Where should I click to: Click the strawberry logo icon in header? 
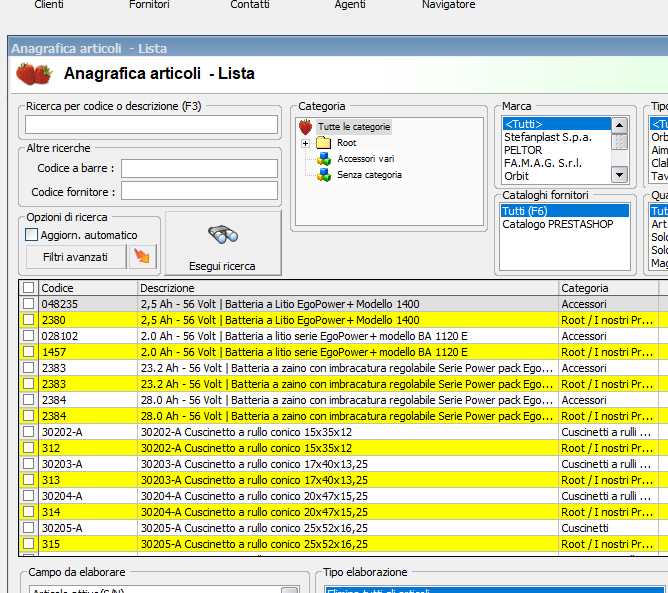click(x=35, y=73)
